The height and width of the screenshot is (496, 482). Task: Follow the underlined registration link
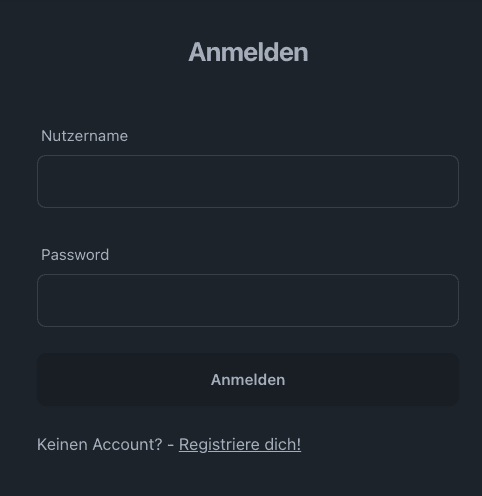tap(240, 444)
